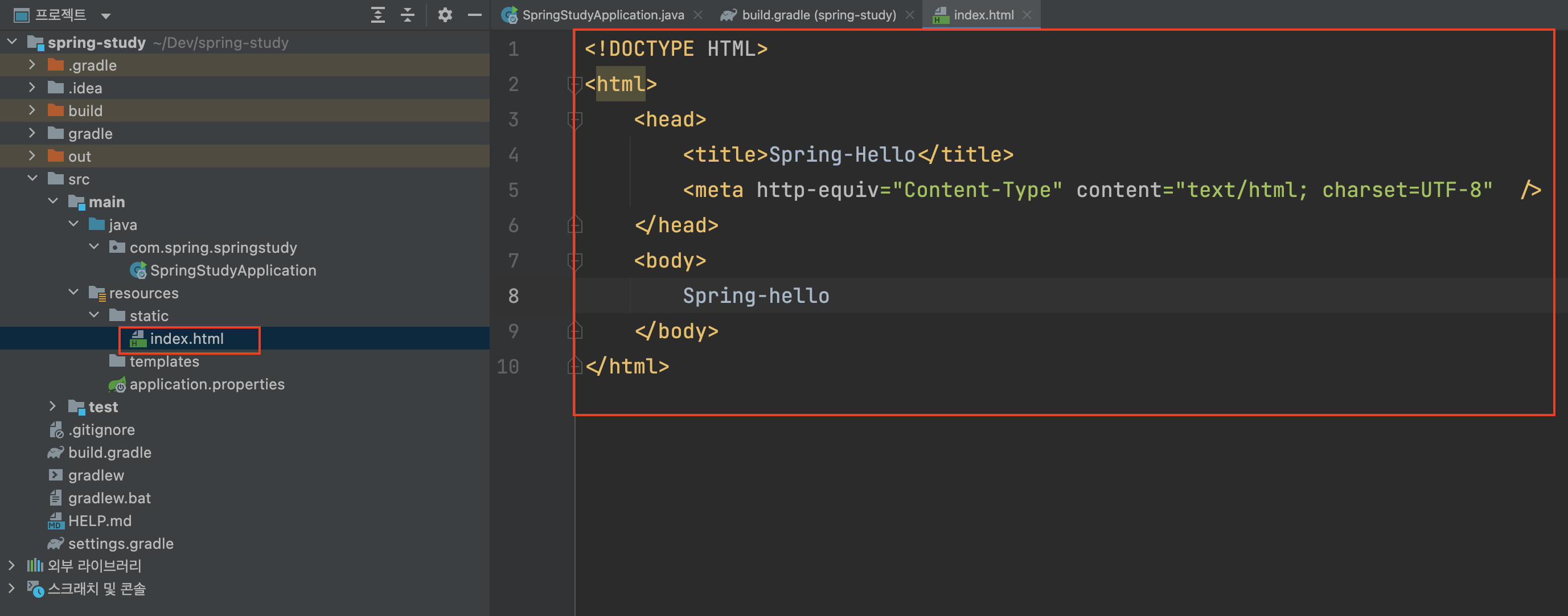Open the project view dropdown arrow
This screenshot has width=1568, height=616.
106,16
